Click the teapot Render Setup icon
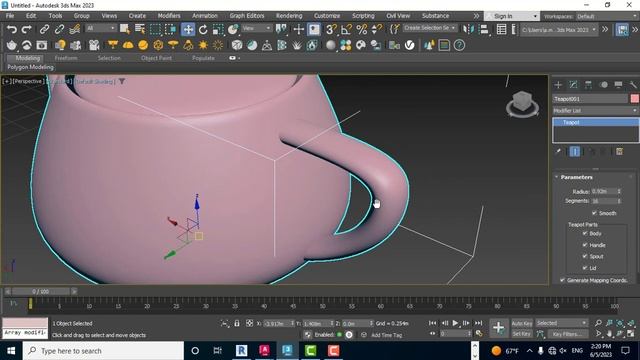This screenshot has height=360, width=640. [x=12, y=45]
